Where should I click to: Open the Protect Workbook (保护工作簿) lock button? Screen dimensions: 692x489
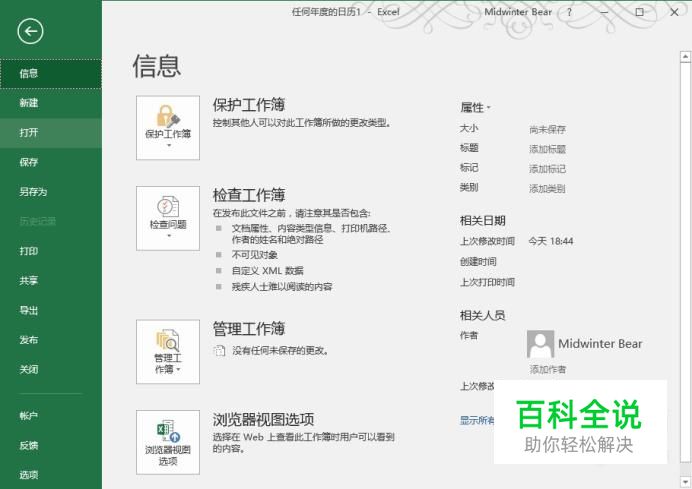point(168,128)
